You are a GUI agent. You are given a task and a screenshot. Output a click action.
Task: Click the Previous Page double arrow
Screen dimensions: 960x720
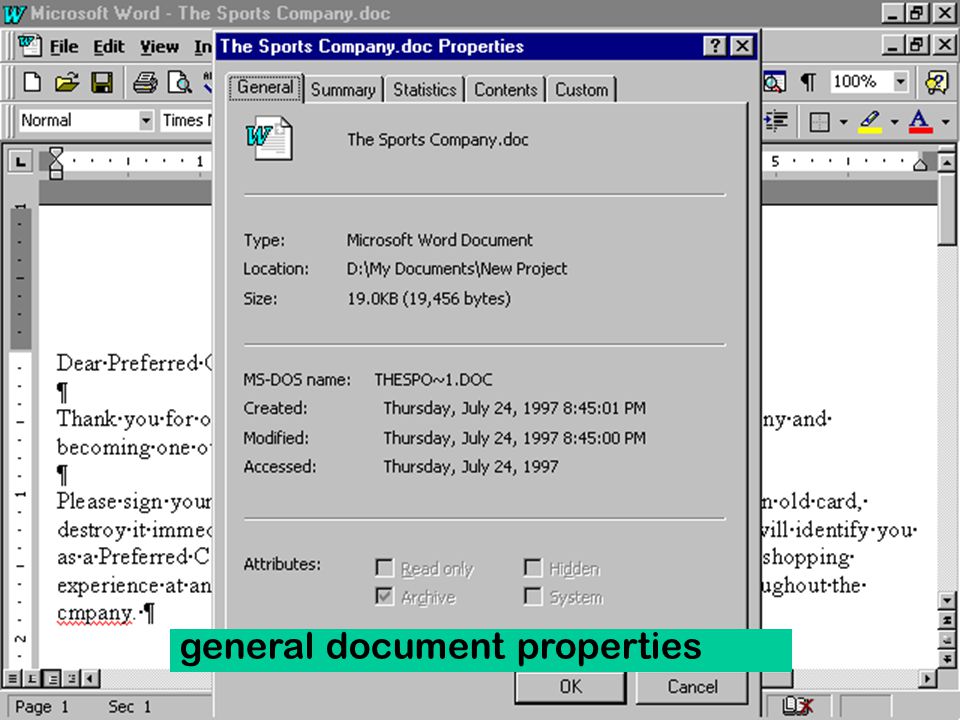click(x=947, y=620)
